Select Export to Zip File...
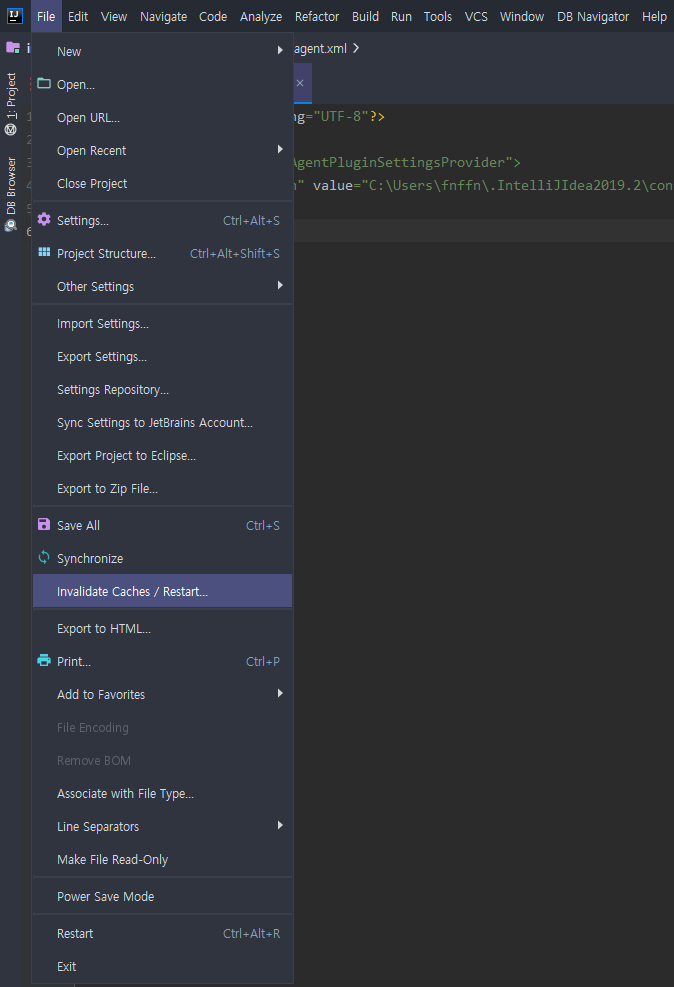 click(x=162, y=488)
